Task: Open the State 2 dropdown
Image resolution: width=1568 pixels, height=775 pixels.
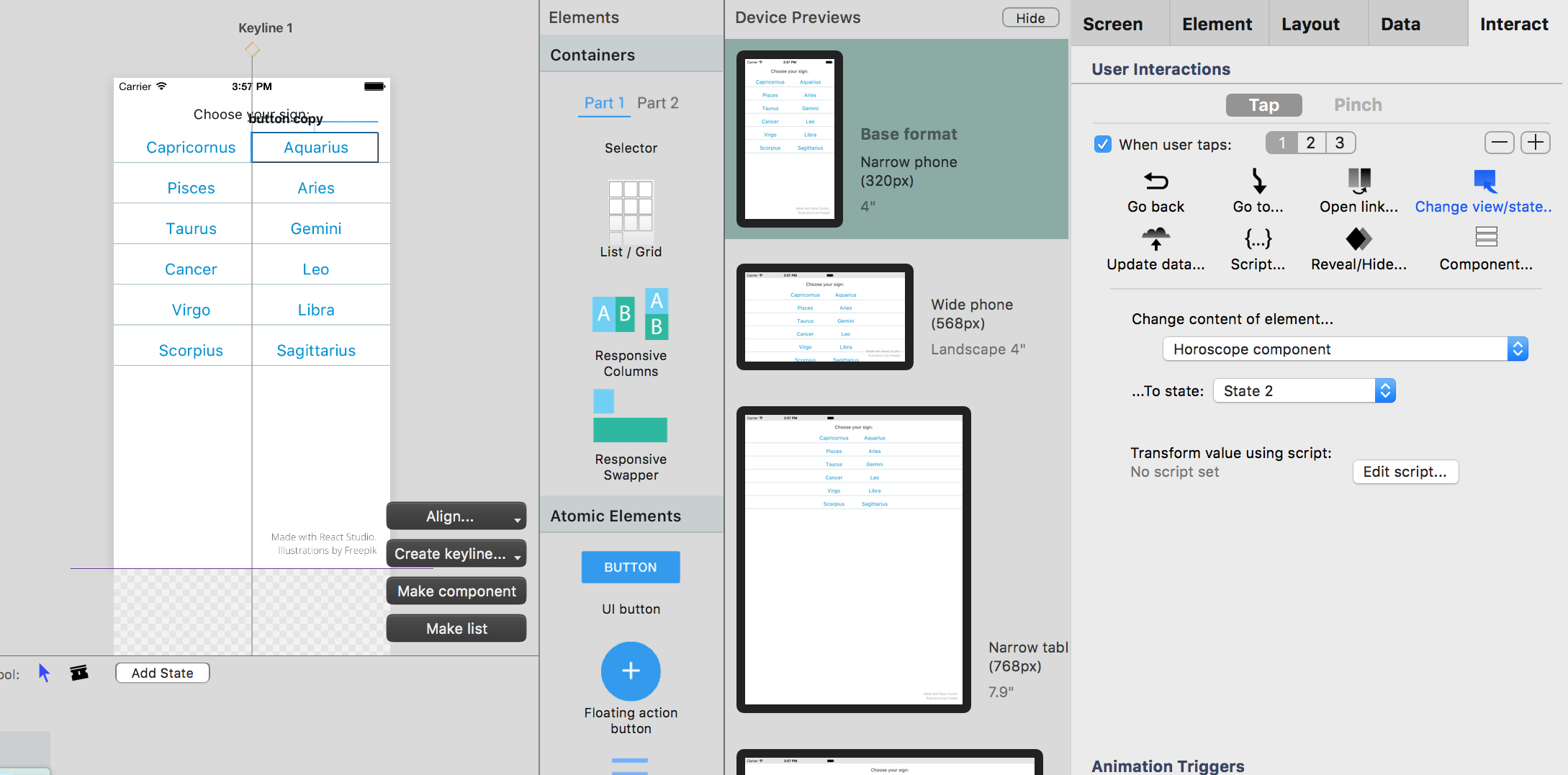Action: pos(1305,391)
